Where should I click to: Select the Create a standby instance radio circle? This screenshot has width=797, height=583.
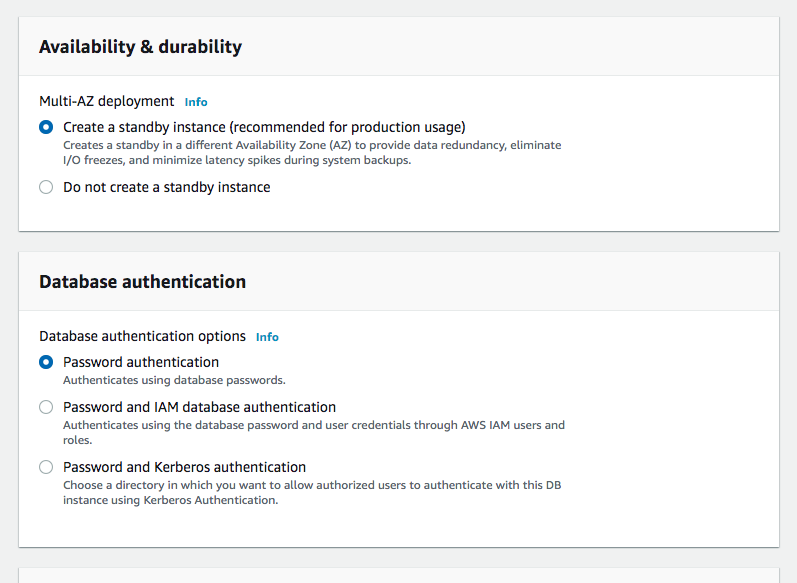point(46,127)
